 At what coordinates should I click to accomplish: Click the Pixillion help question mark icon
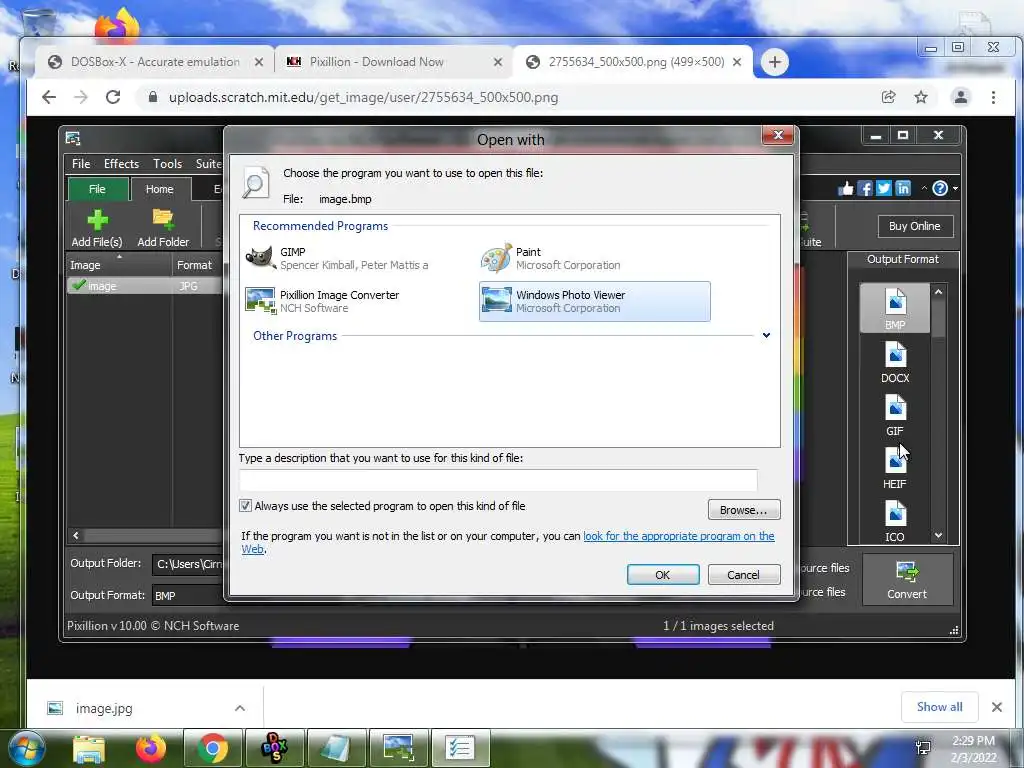(940, 189)
